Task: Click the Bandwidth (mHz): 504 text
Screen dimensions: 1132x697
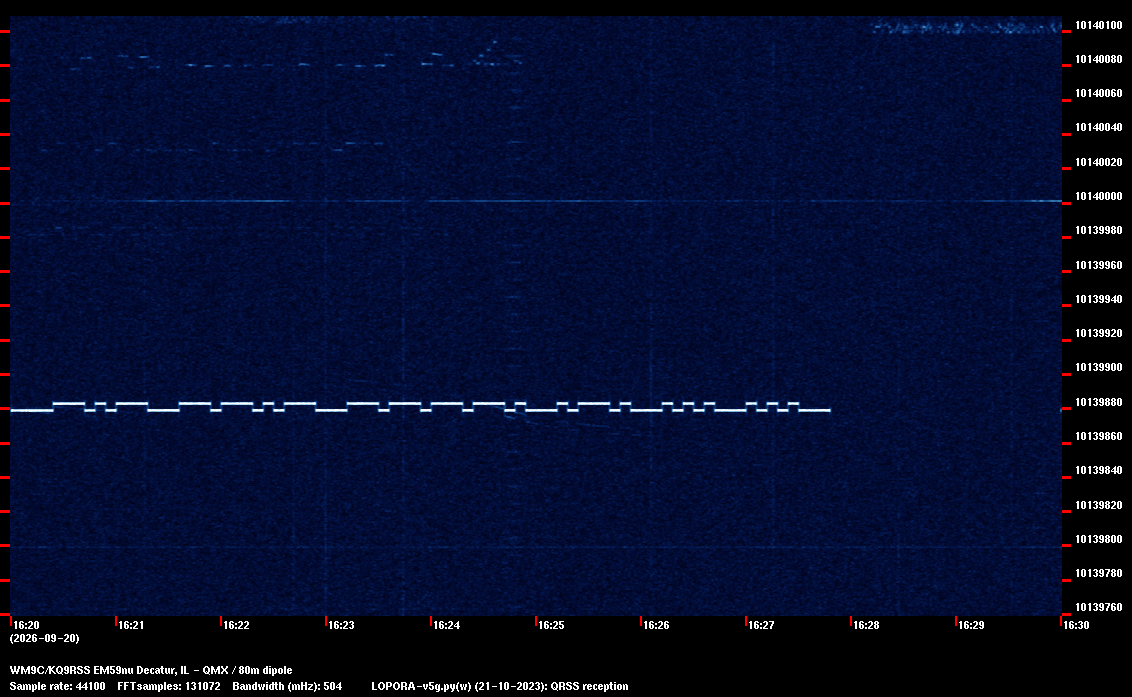Action: 287,686
